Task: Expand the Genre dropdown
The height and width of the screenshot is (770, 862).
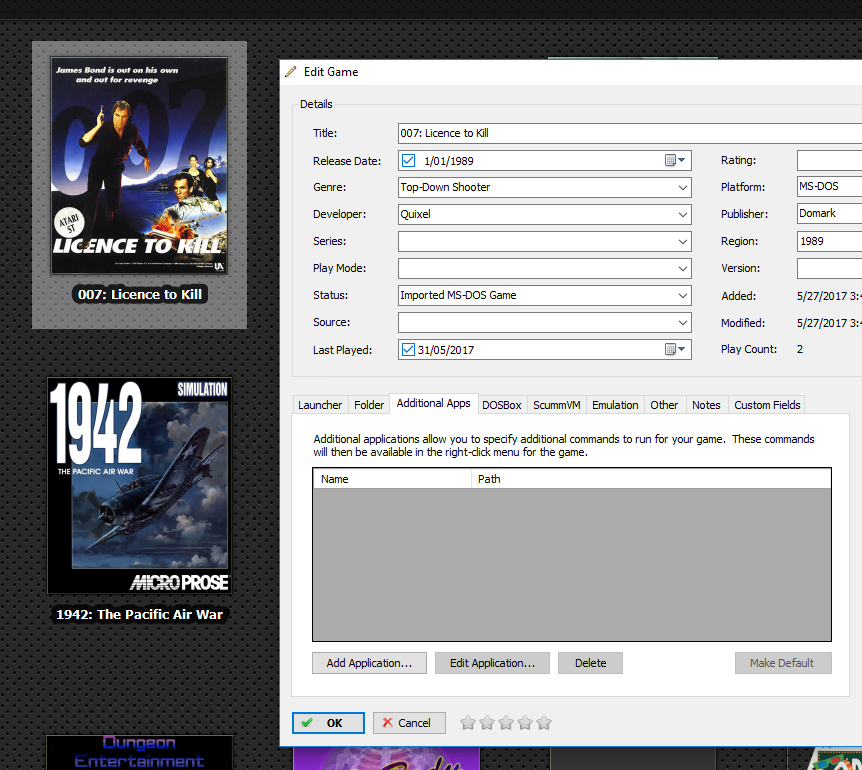Action: pos(682,187)
